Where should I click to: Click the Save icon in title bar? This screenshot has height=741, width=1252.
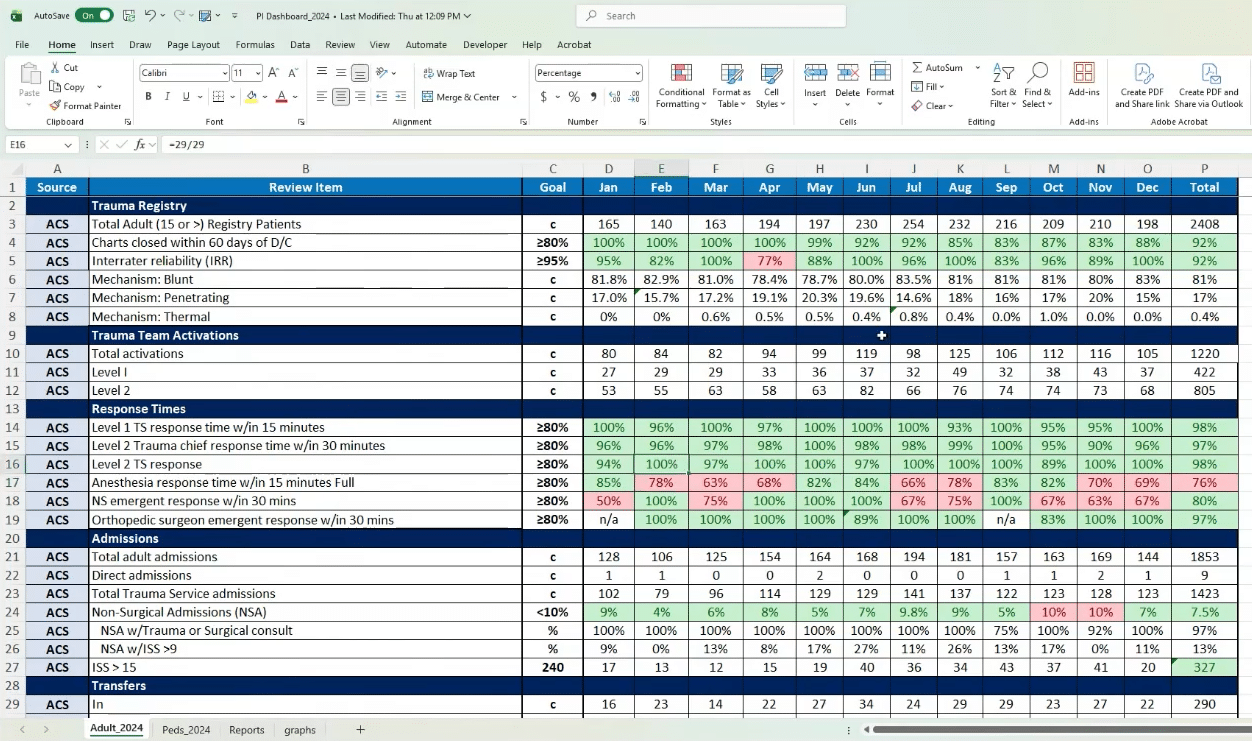(x=128, y=16)
